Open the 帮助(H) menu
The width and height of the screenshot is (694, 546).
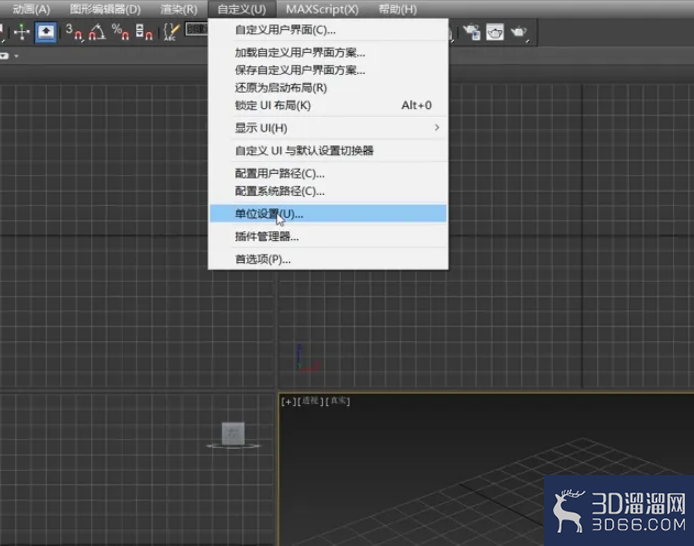(x=397, y=9)
